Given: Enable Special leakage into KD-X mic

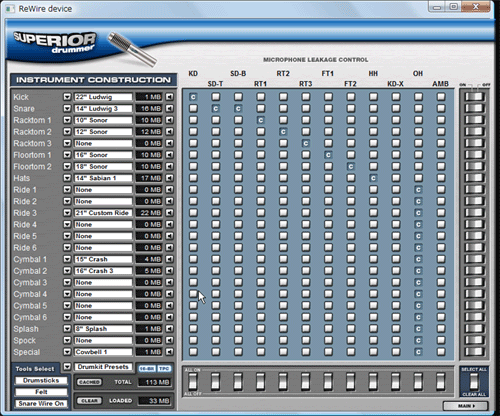Looking at the screenshot, I should tap(396, 352).
